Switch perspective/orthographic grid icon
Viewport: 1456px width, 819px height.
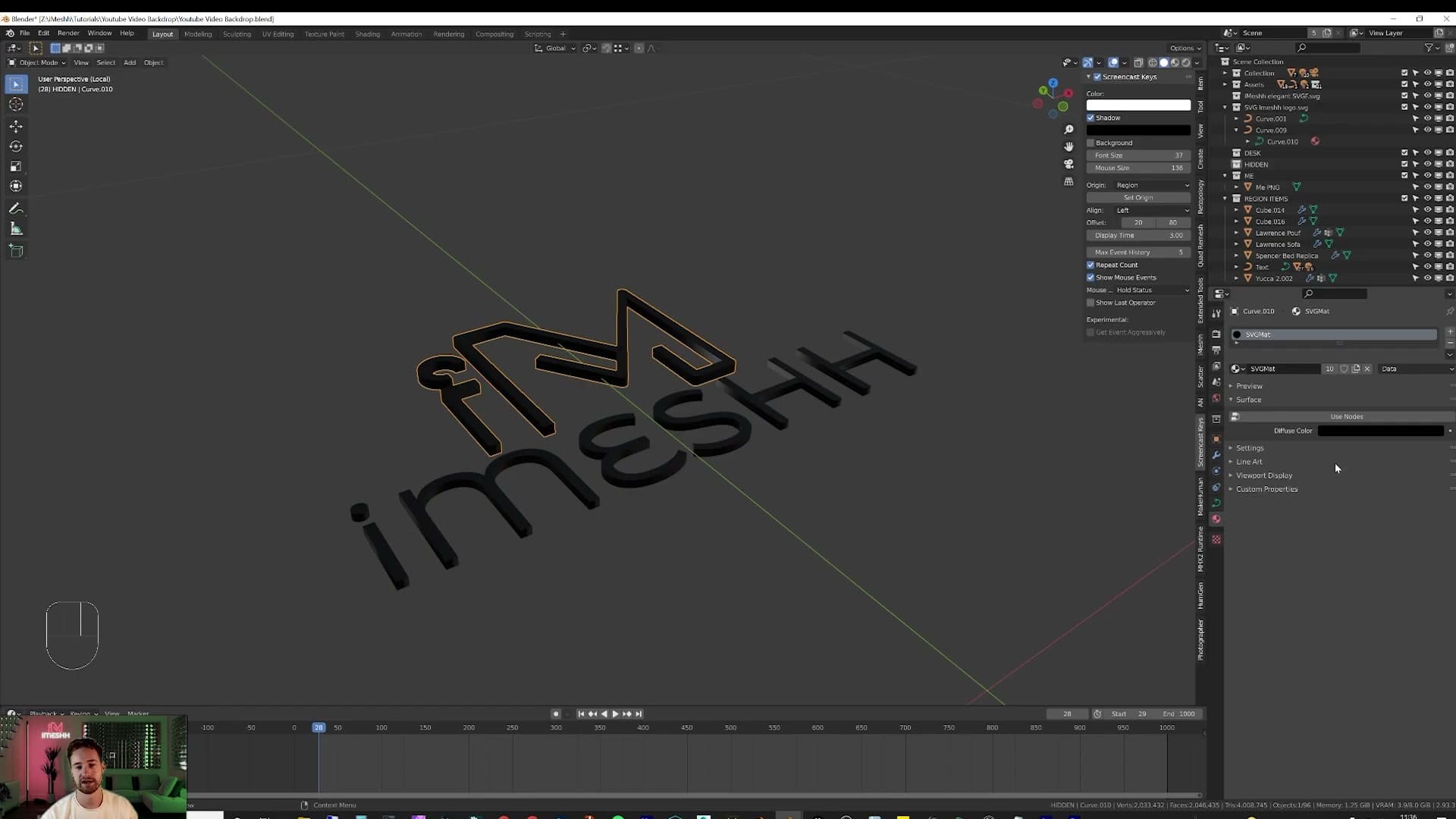tap(1068, 181)
